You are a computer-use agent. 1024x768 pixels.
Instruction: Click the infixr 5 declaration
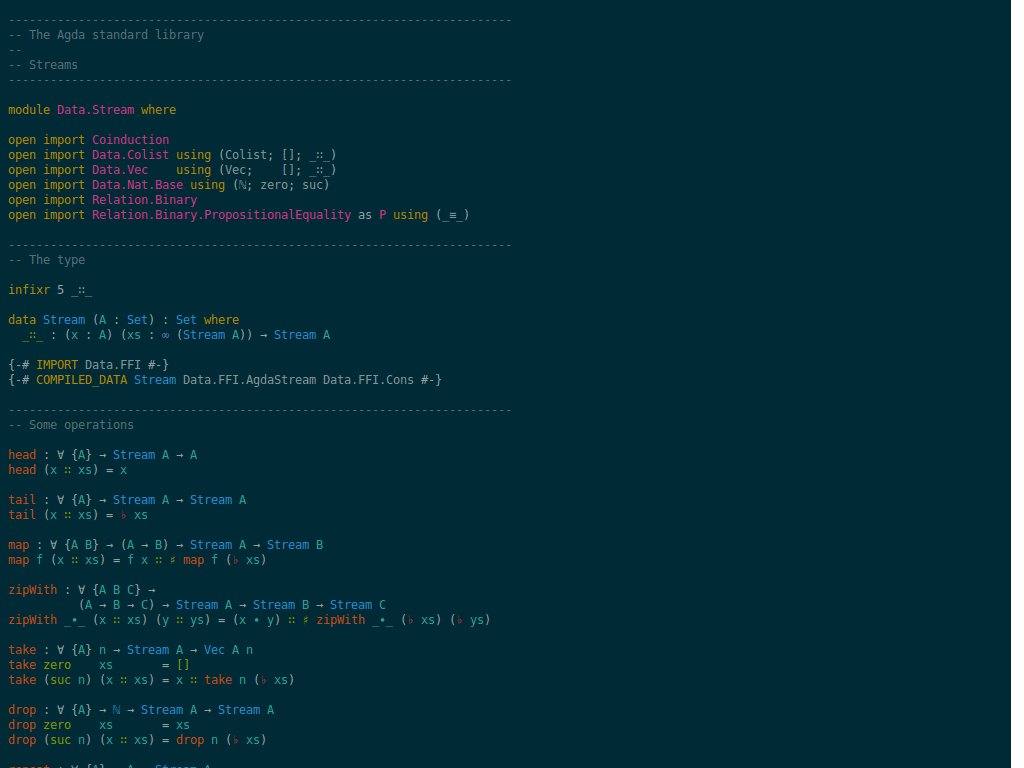coord(45,289)
